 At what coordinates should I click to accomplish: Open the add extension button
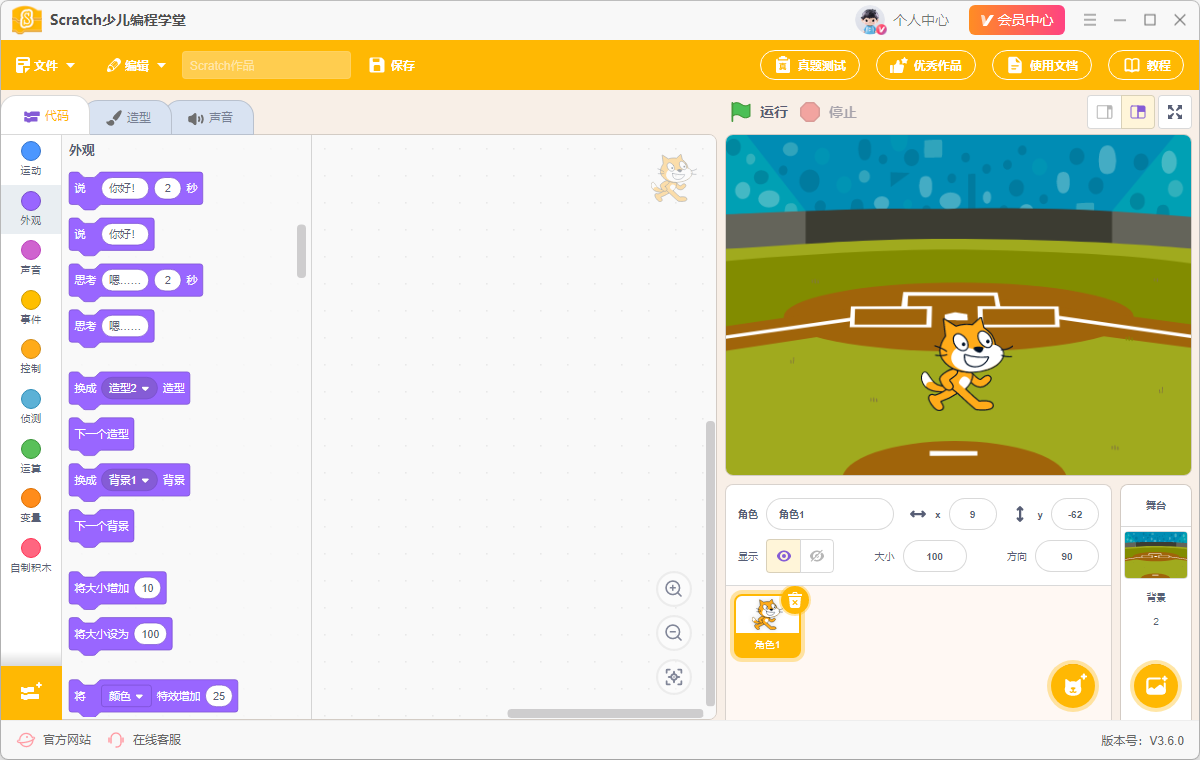31,692
